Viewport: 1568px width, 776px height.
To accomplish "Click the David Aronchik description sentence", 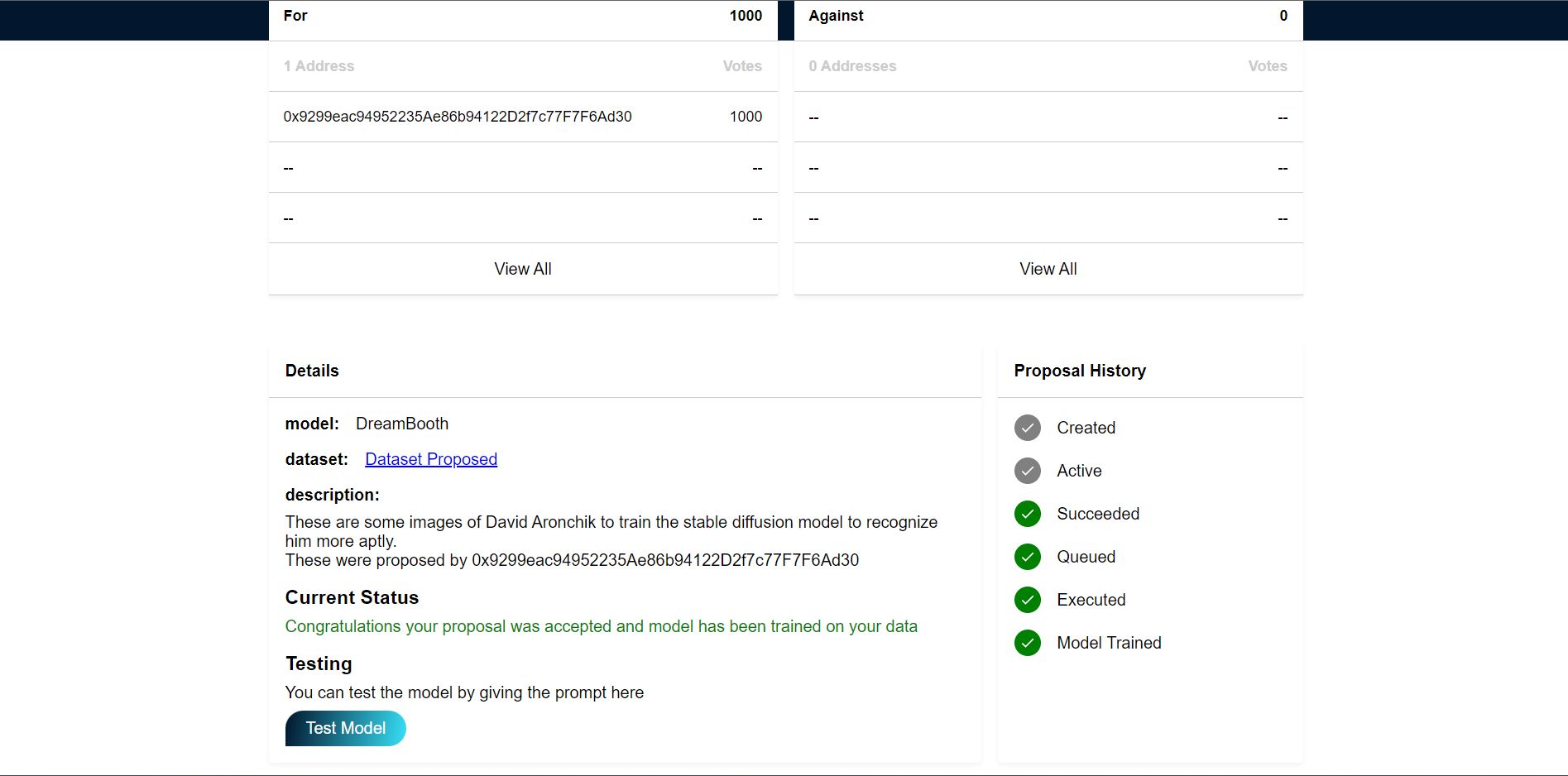I will [611, 531].
